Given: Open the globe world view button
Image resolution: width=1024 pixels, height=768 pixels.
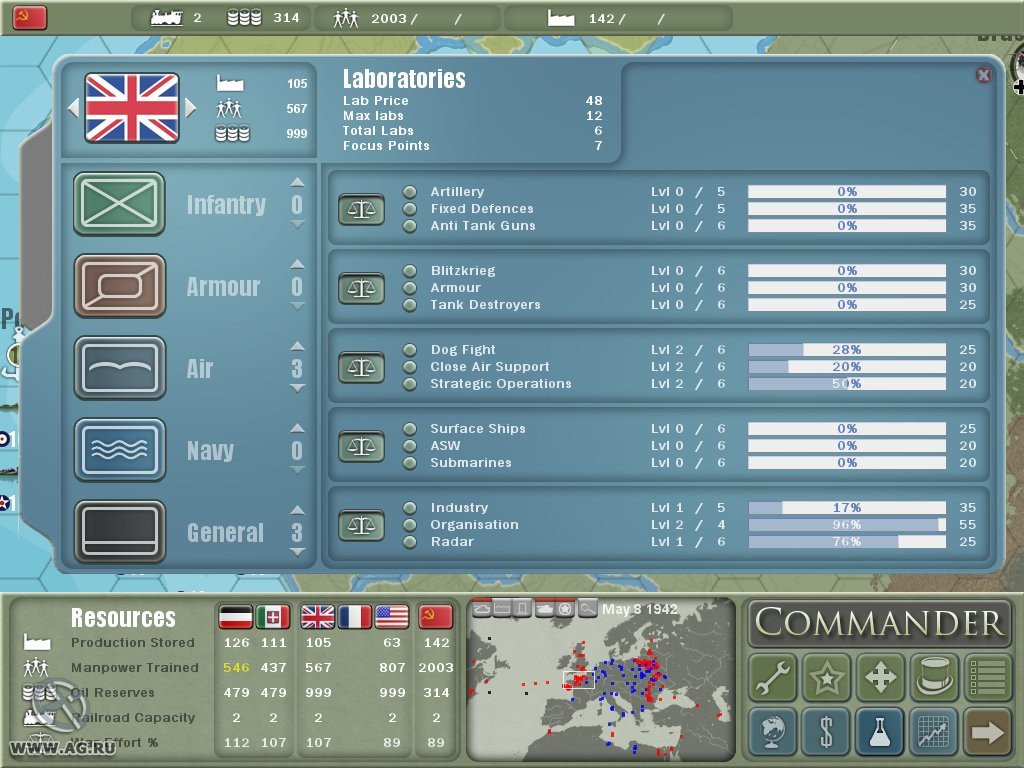Looking at the screenshot, I should click(x=773, y=731).
